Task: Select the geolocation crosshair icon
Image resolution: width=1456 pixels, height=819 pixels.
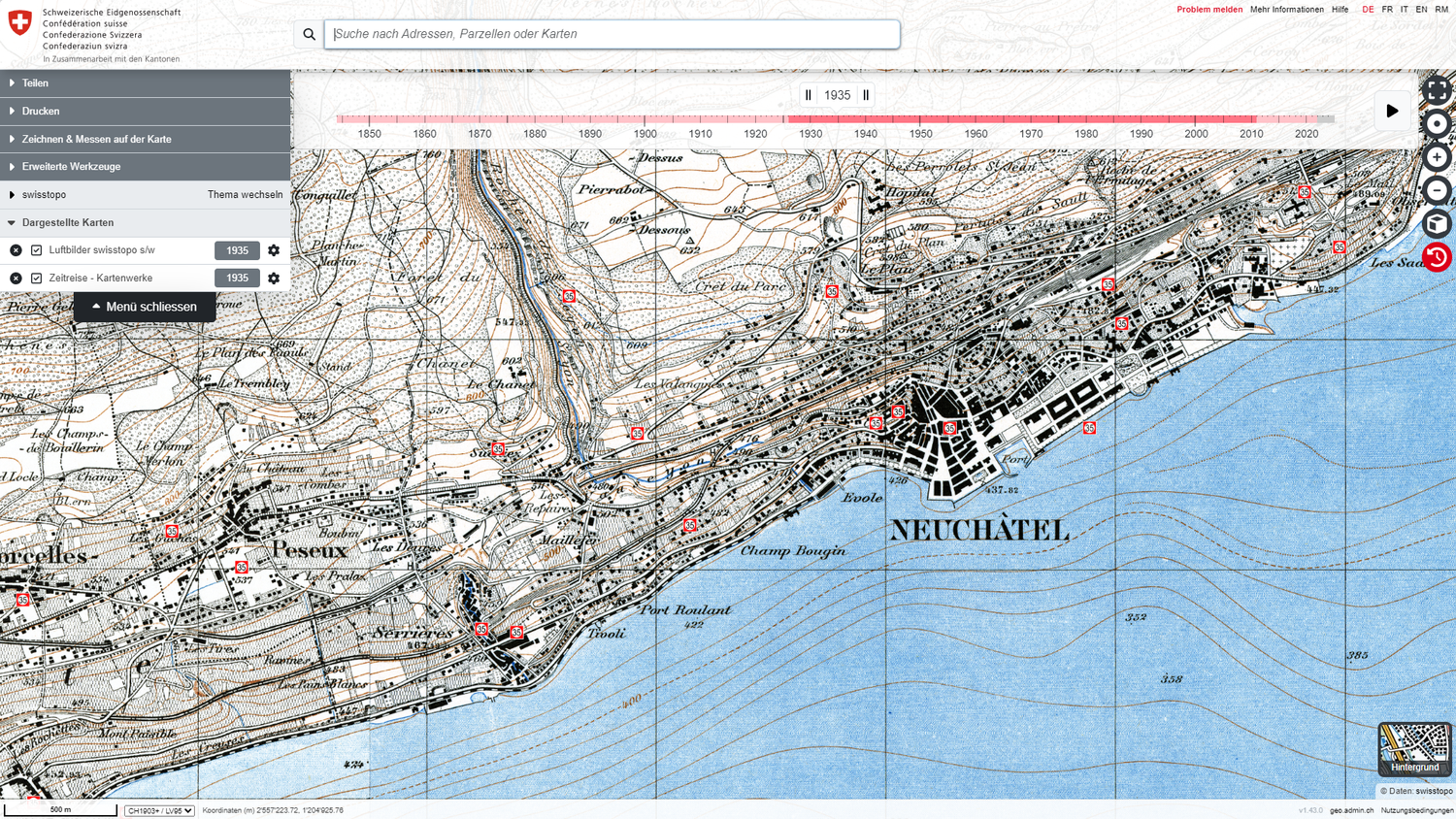Action: [1437, 123]
